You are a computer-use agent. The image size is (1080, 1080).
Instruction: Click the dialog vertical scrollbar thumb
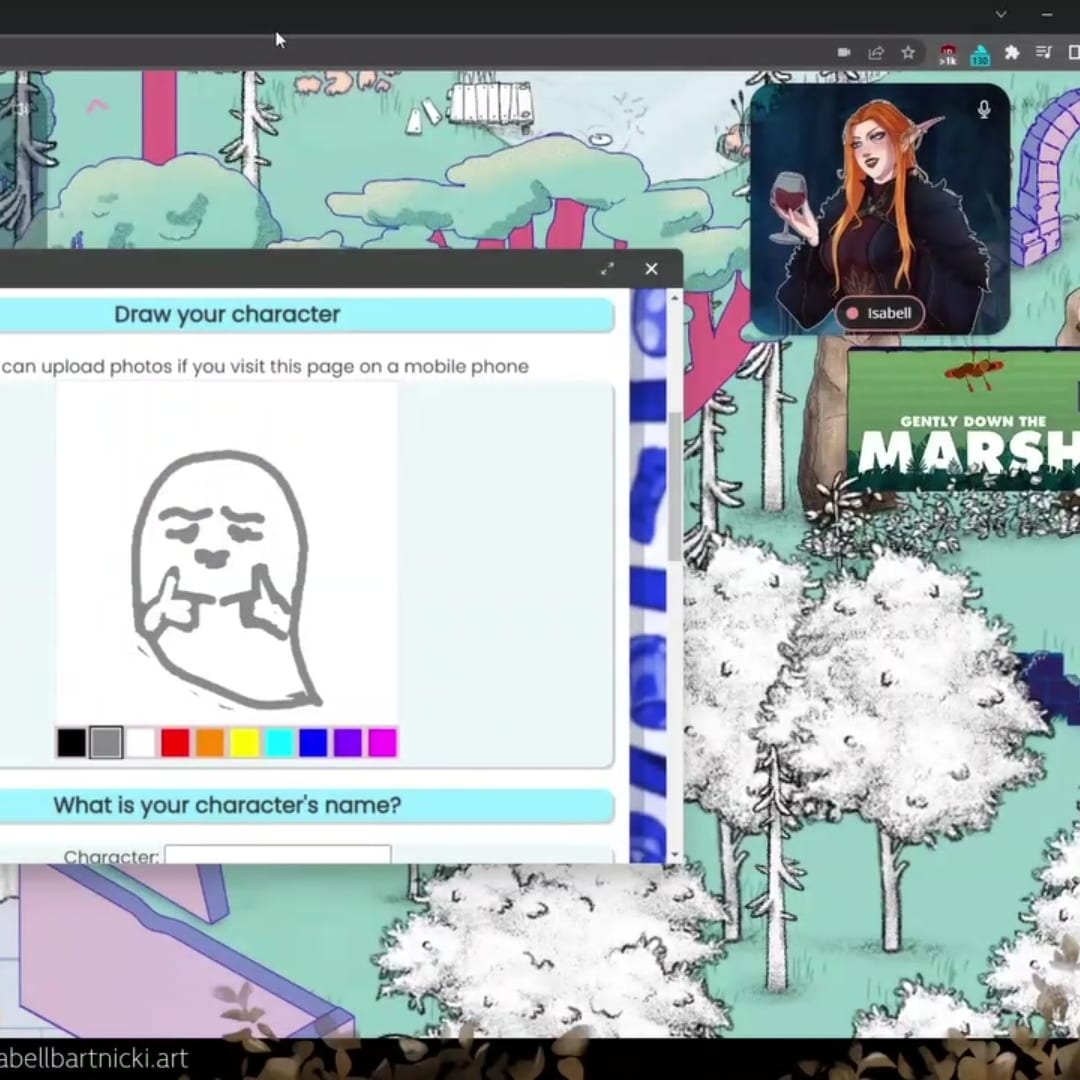click(x=674, y=486)
